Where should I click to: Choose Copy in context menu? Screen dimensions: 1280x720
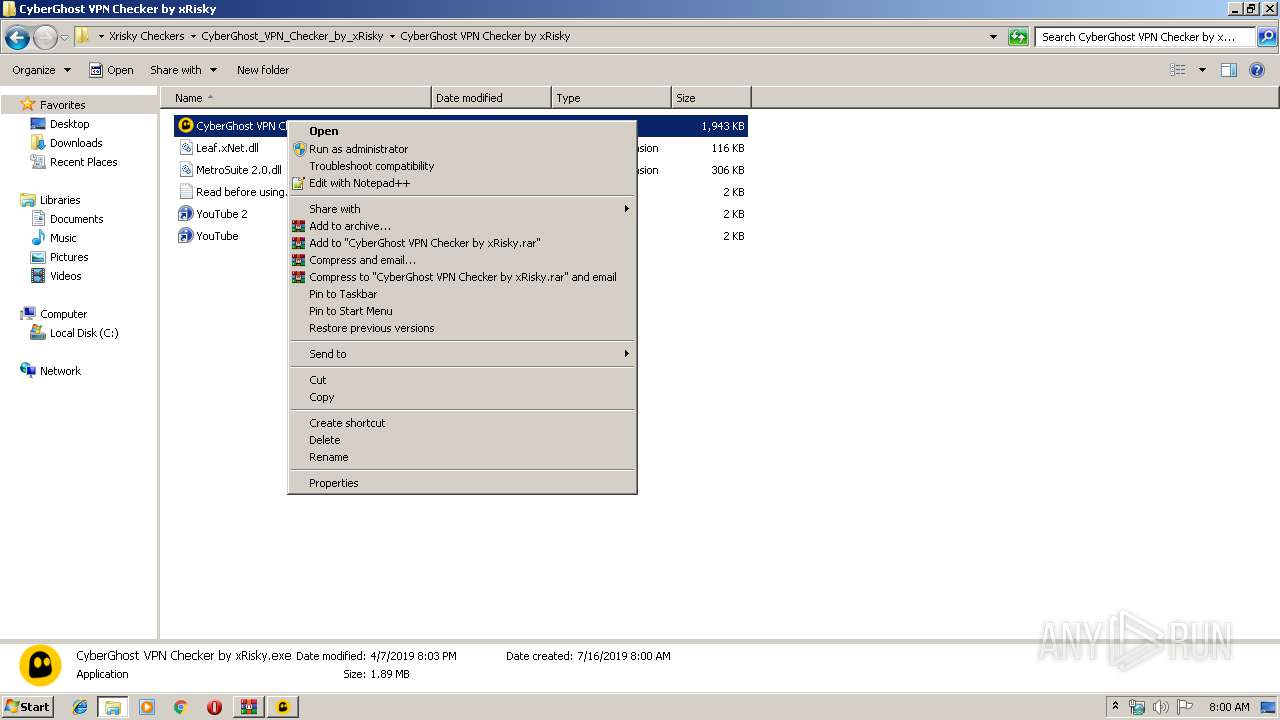[462, 397]
